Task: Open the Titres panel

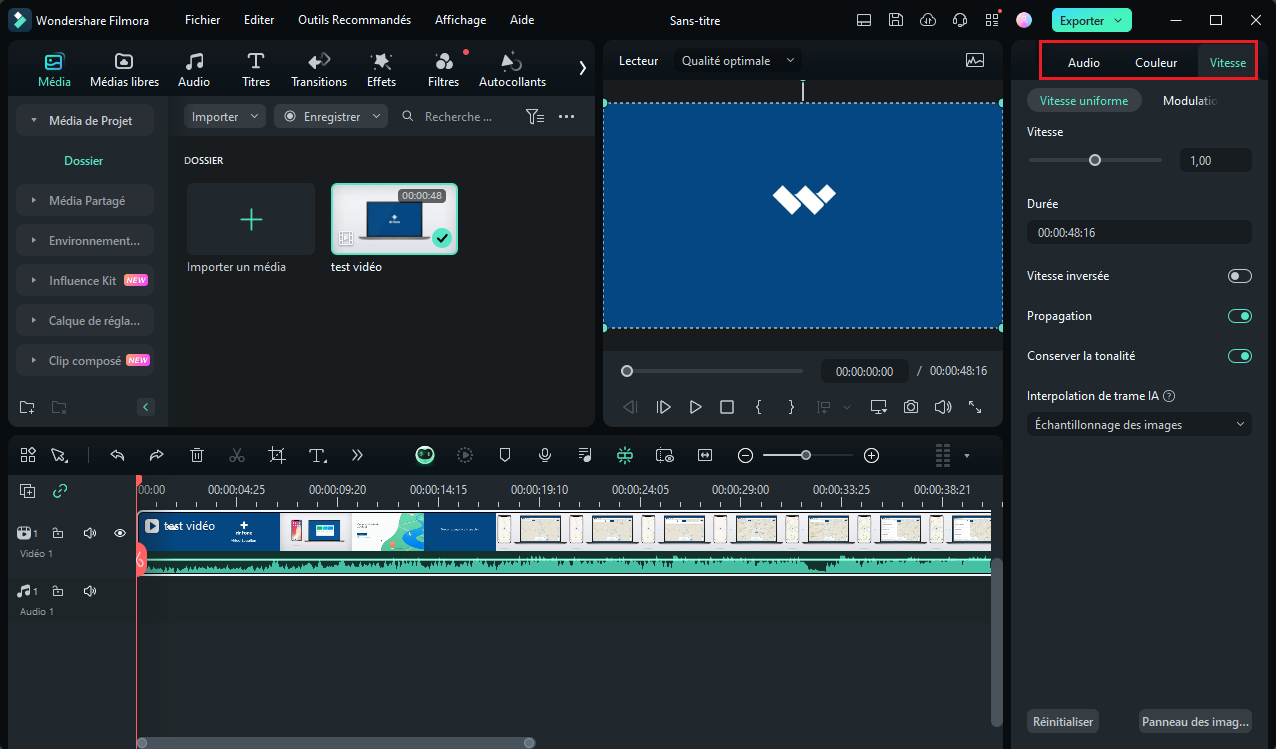Action: tap(256, 70)
